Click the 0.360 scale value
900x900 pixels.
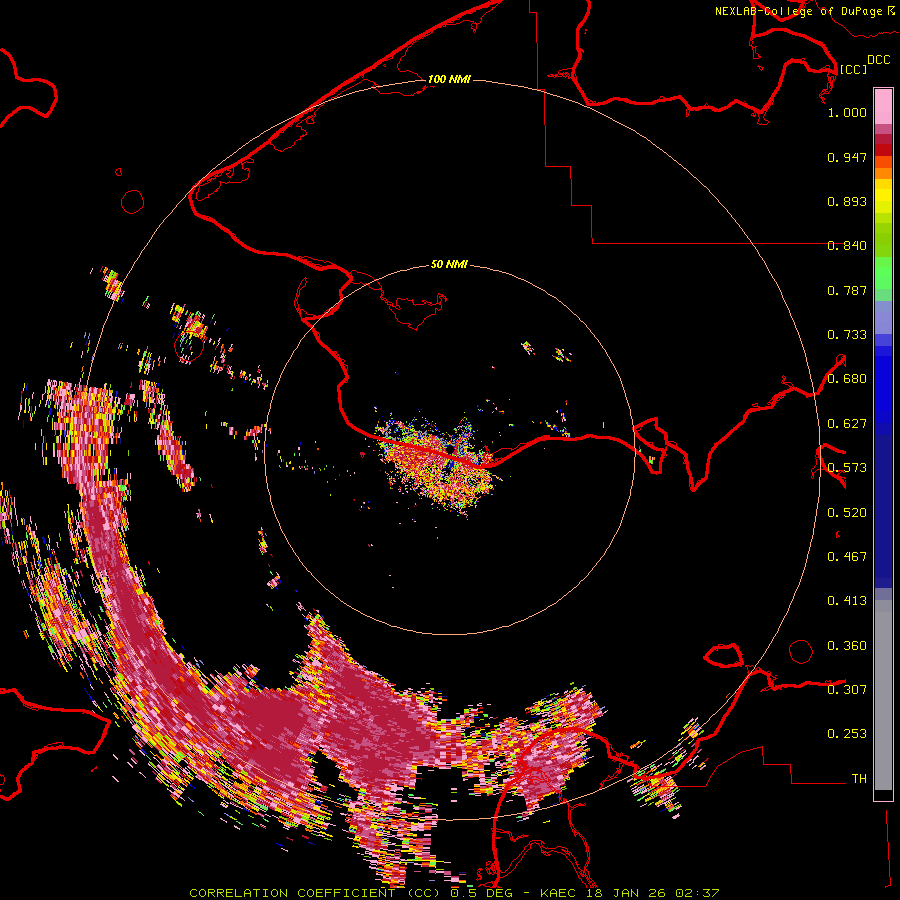[847, 646]
